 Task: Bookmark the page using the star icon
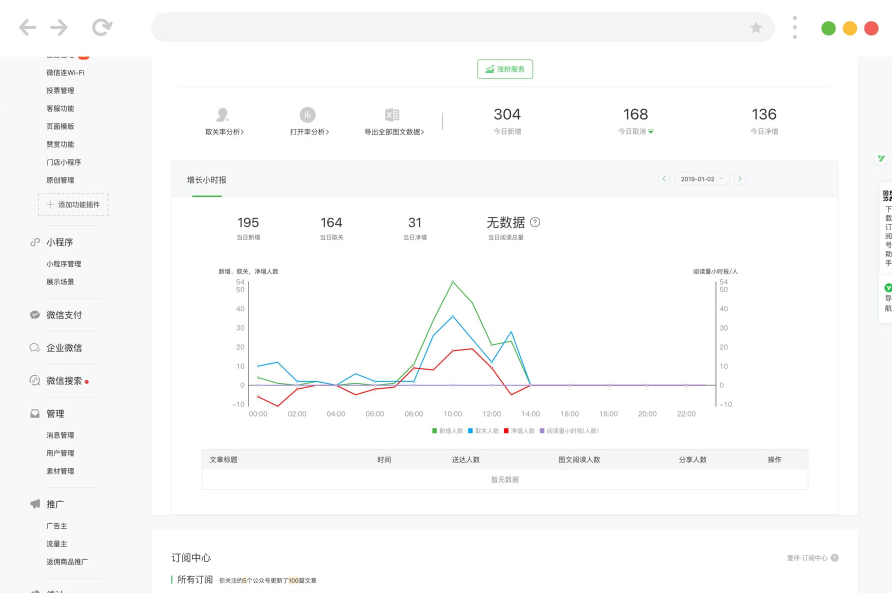(756, 28)
